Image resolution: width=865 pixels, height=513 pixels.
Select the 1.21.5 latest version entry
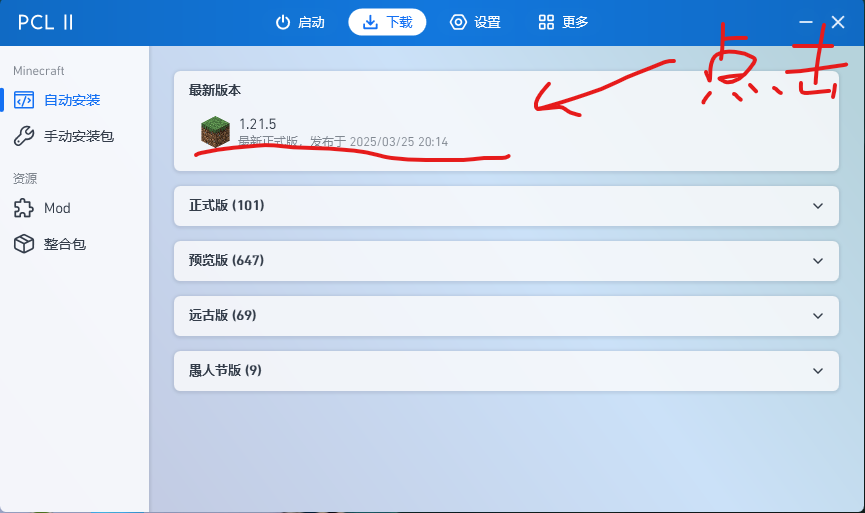[x=506, y=132]
